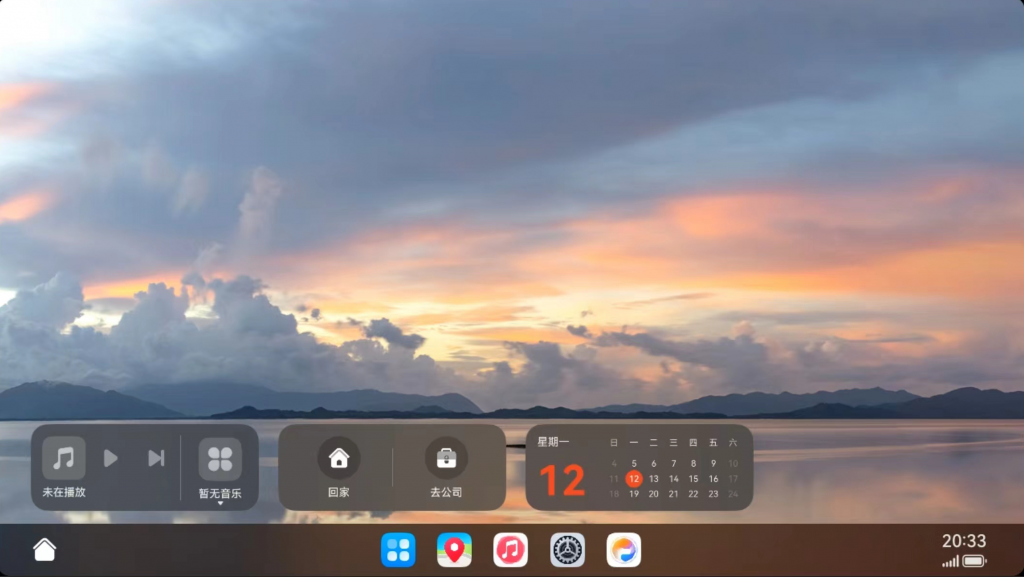Select date 8 in calendar
Image resolution: width=1024 pixels, height=577 pixels.
pyautogui.click(x=693, y=463)
